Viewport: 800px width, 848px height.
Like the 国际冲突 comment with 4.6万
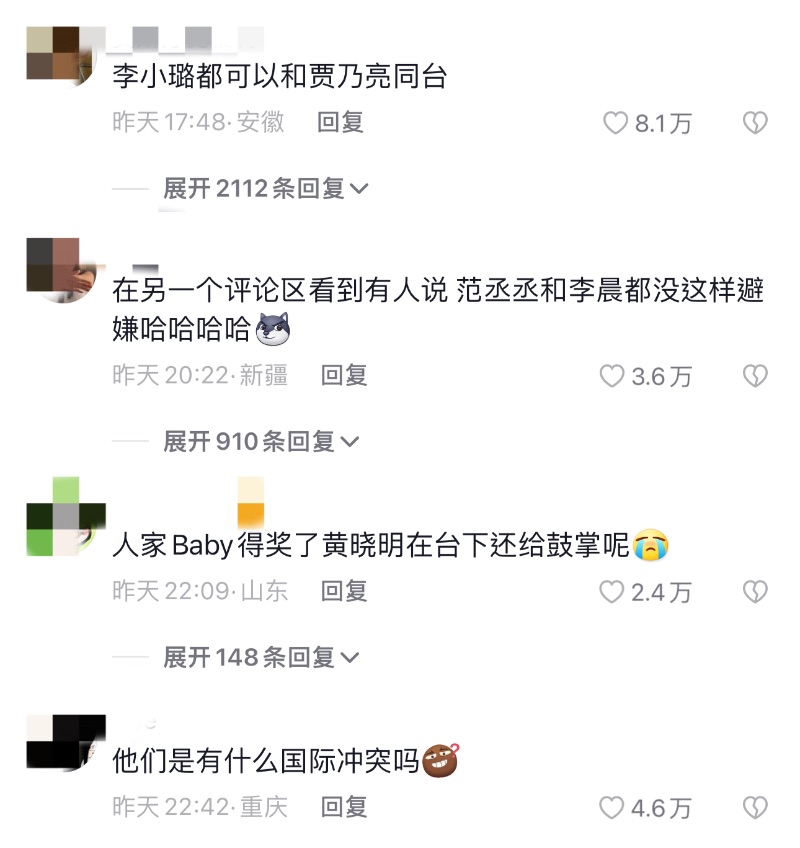click(x=612, y=808)
